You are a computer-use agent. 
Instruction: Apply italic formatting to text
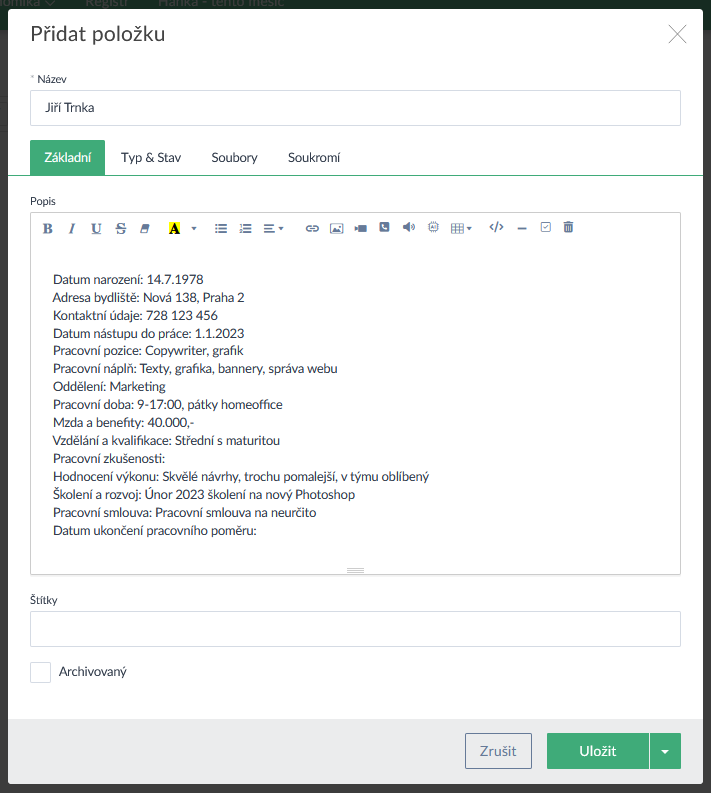pos(72,228)
